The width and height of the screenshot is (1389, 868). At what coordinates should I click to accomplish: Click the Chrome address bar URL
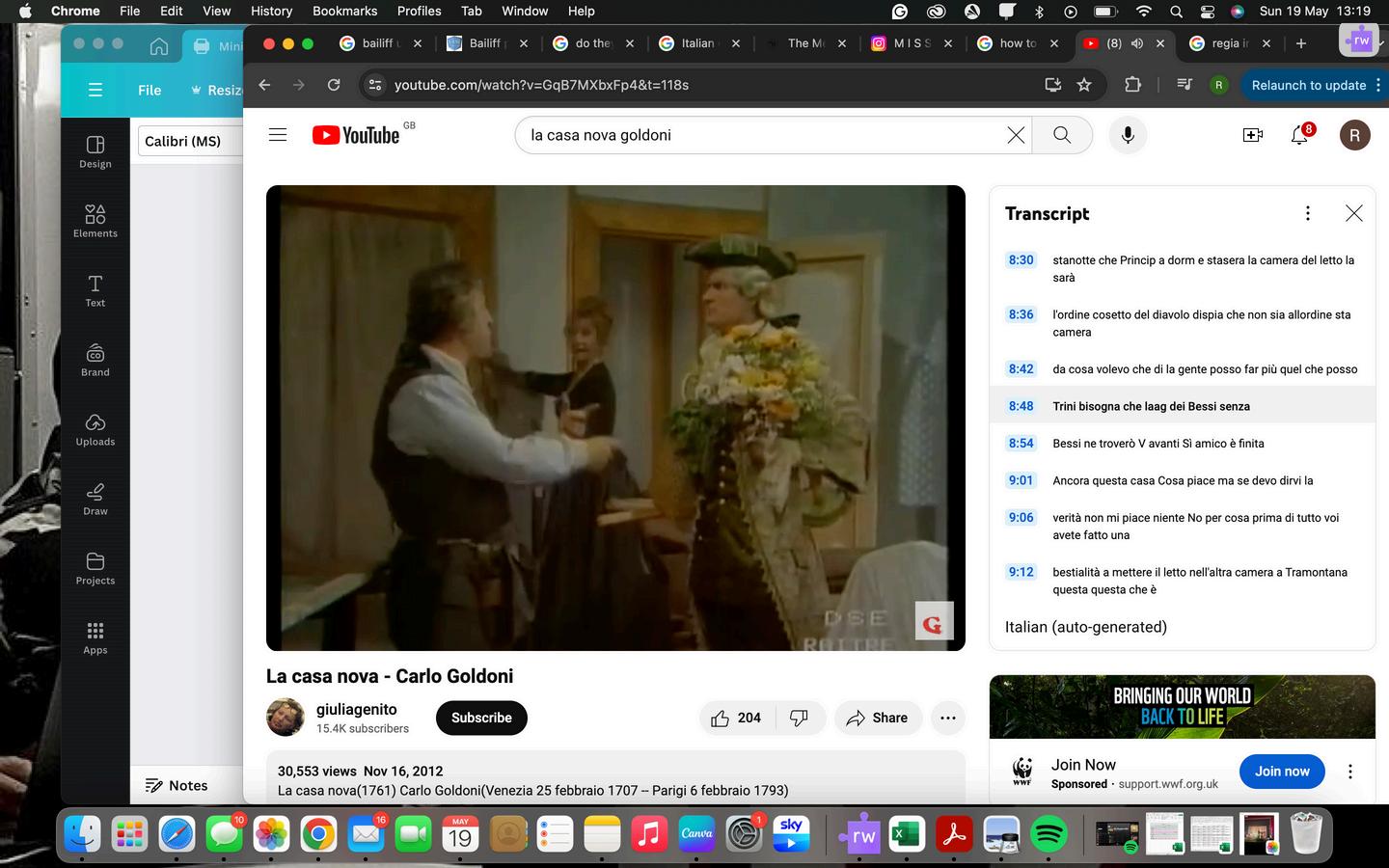(541, 85)
